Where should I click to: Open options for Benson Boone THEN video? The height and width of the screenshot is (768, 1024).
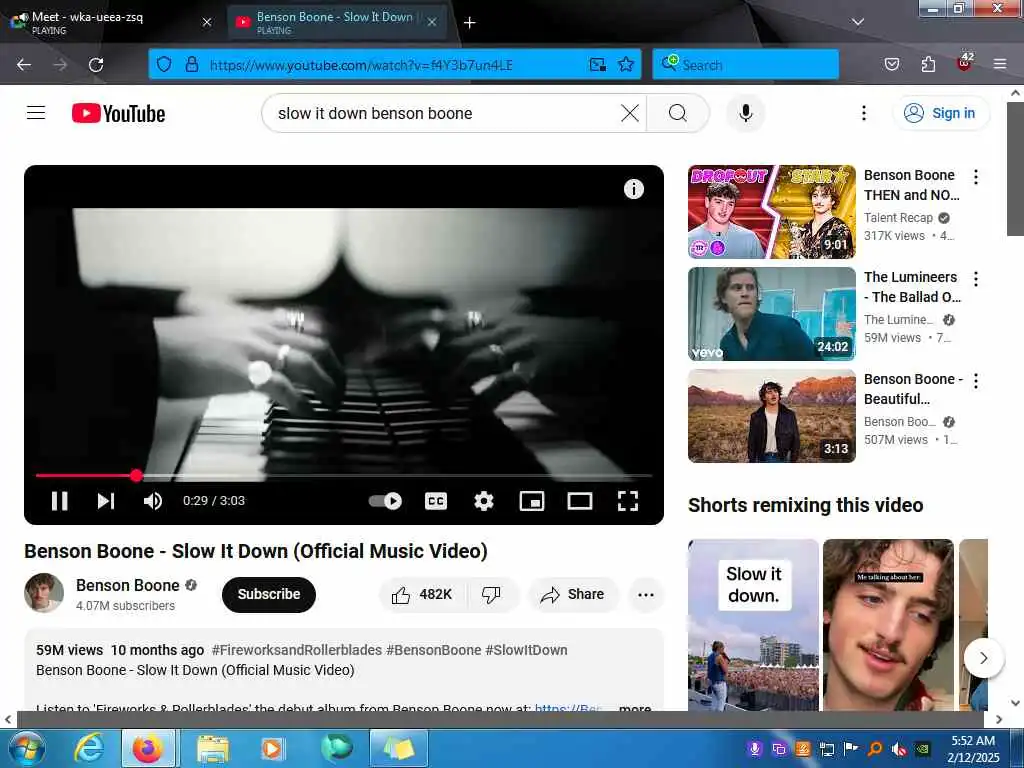pyautogui.click(x=976, y=176)
